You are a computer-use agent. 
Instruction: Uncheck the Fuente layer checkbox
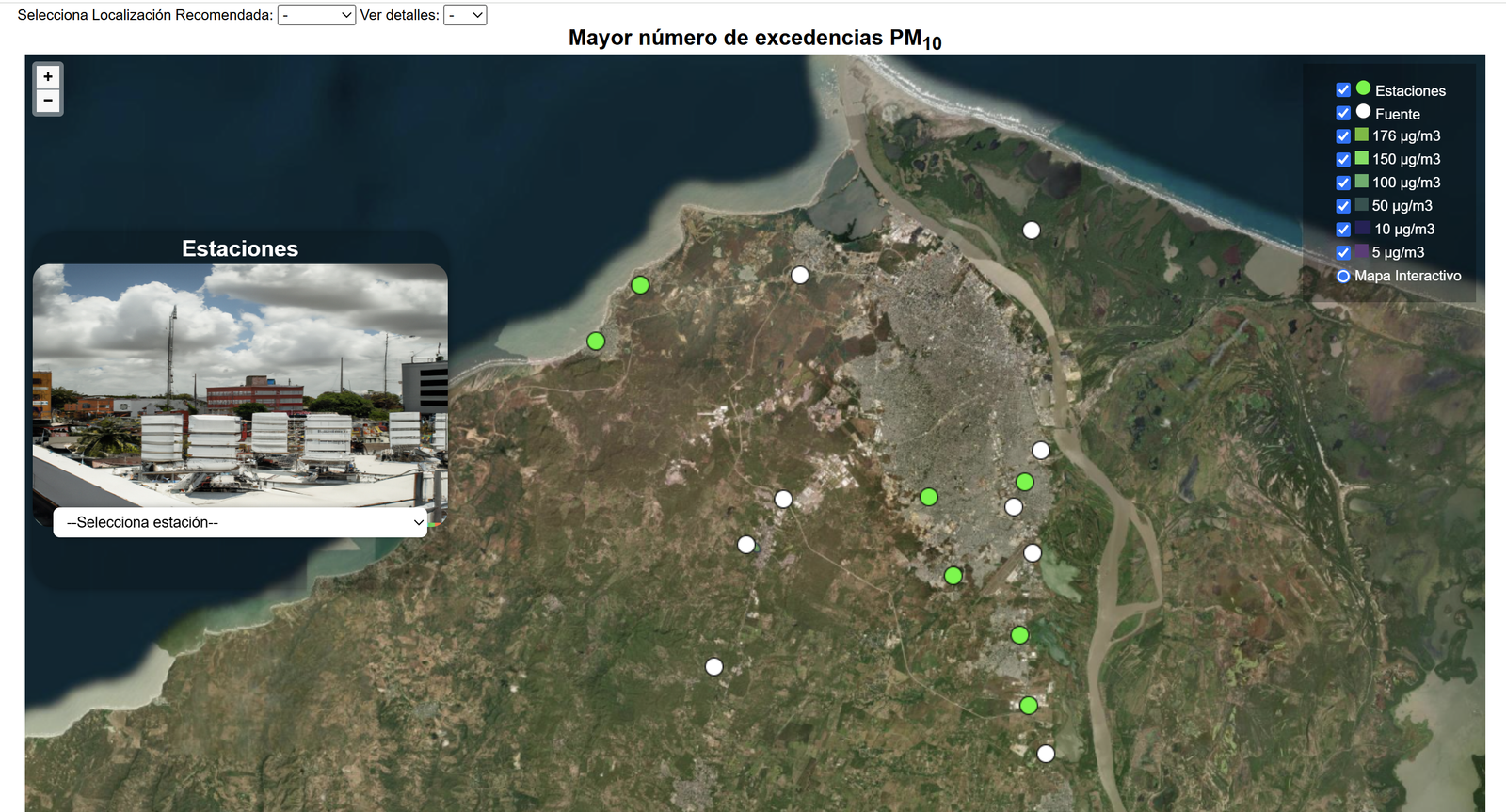[x=1343, y=113]
